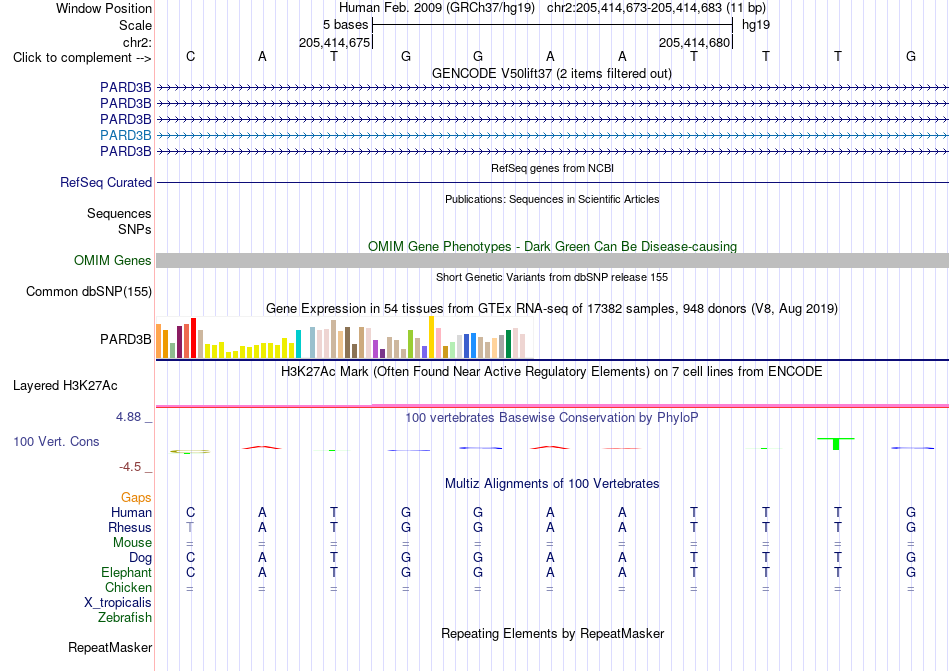Click the 100 Vert. Cons track label

(56, 441)
